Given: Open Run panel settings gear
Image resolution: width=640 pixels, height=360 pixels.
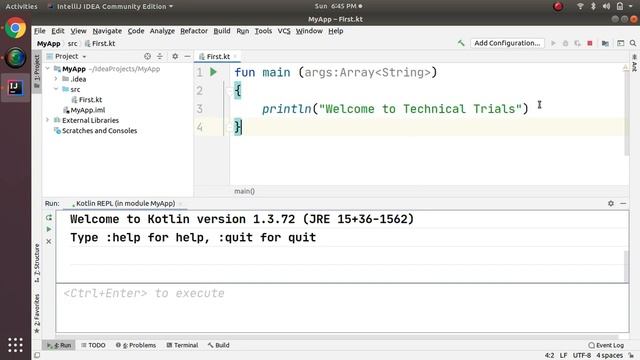Looking at the screenshot, I should pos(611,203).
